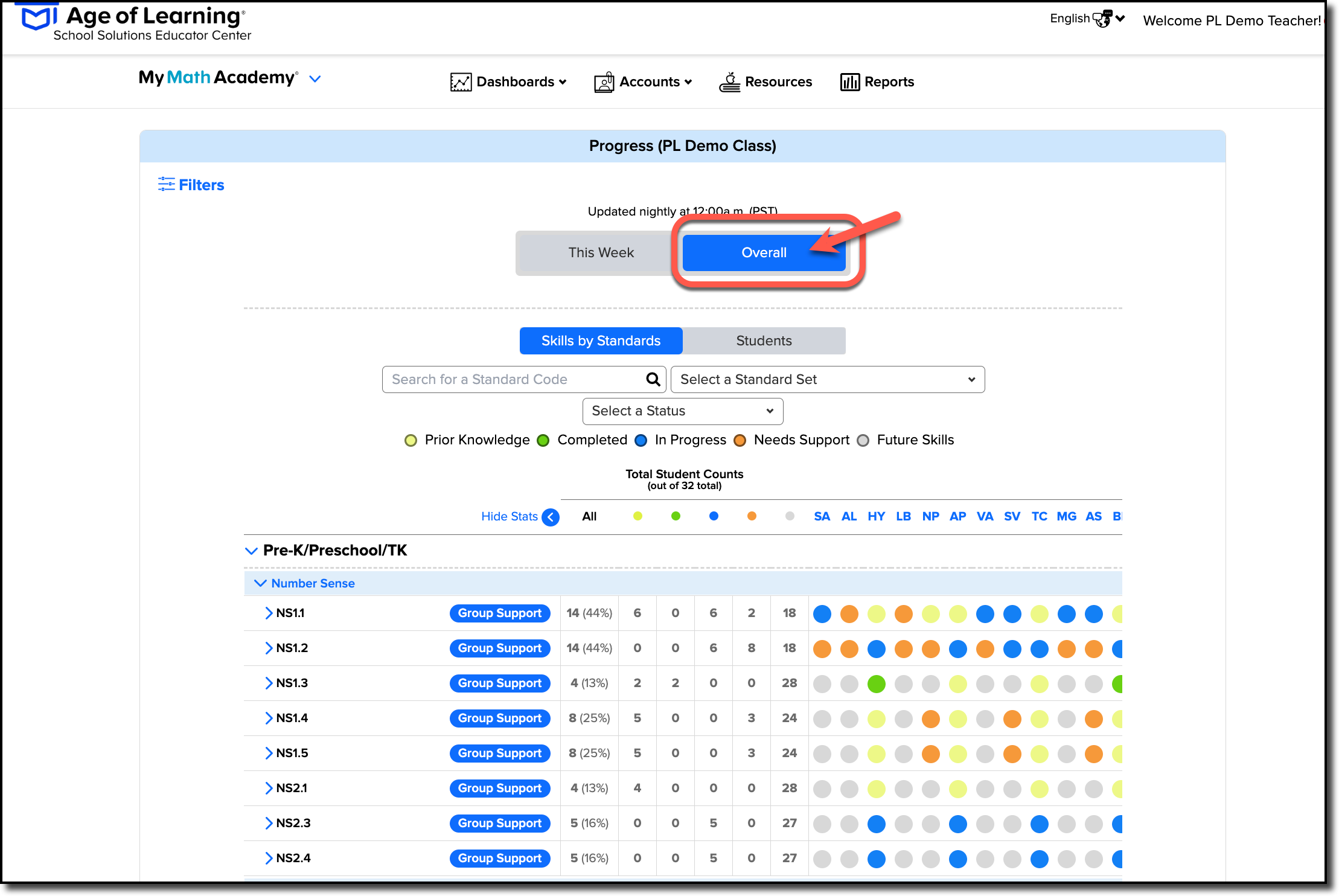Switch to Overall view
This screenshot has height=896, width=1339.
[x=764, y=252]
